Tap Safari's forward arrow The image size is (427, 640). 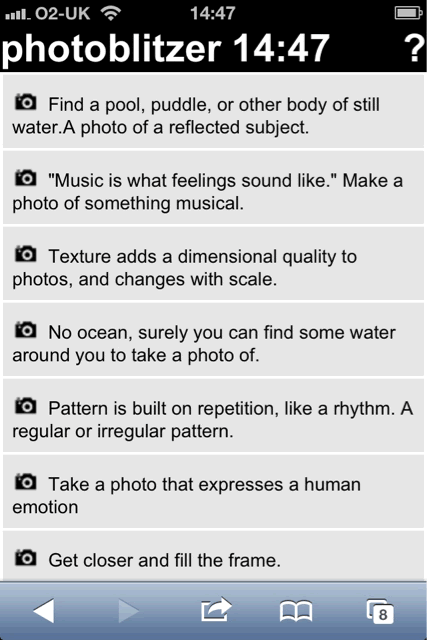(129, 611)
